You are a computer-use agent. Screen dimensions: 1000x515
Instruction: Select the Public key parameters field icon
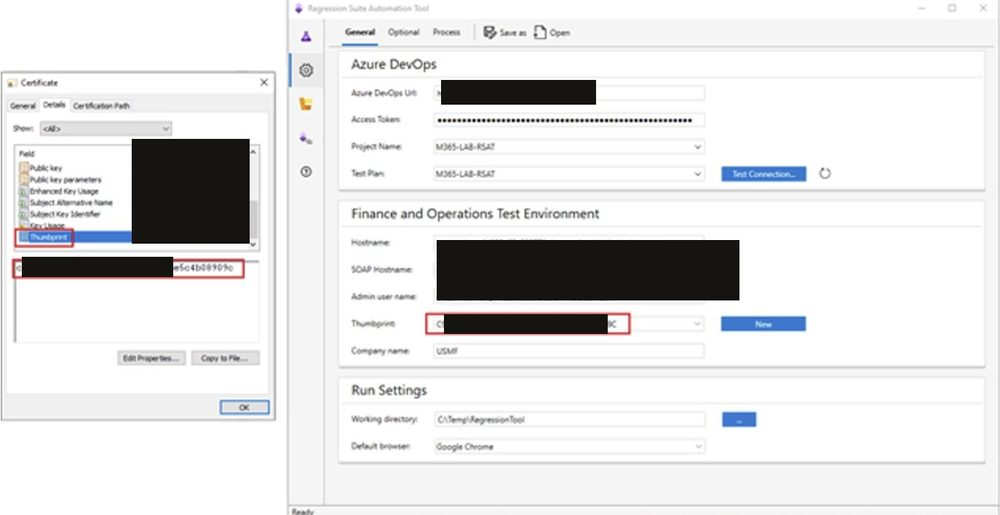(x=24, y=180)
